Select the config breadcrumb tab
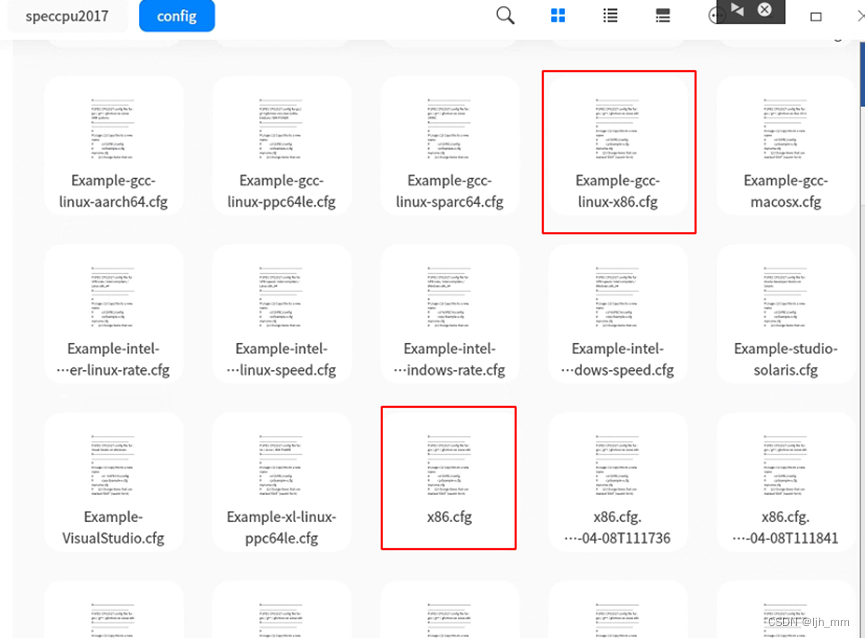Image resolution: width=865 pixels, height=638 pixels. click(x=177, y=16)
